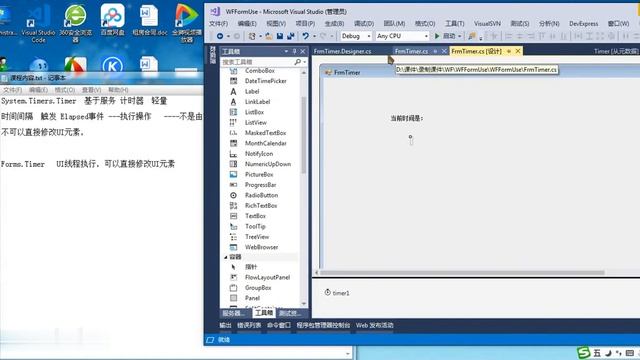The image size is (640, 360).
Task: Toggle the toolbox auto-hide pin
Action: coord(294,51)
